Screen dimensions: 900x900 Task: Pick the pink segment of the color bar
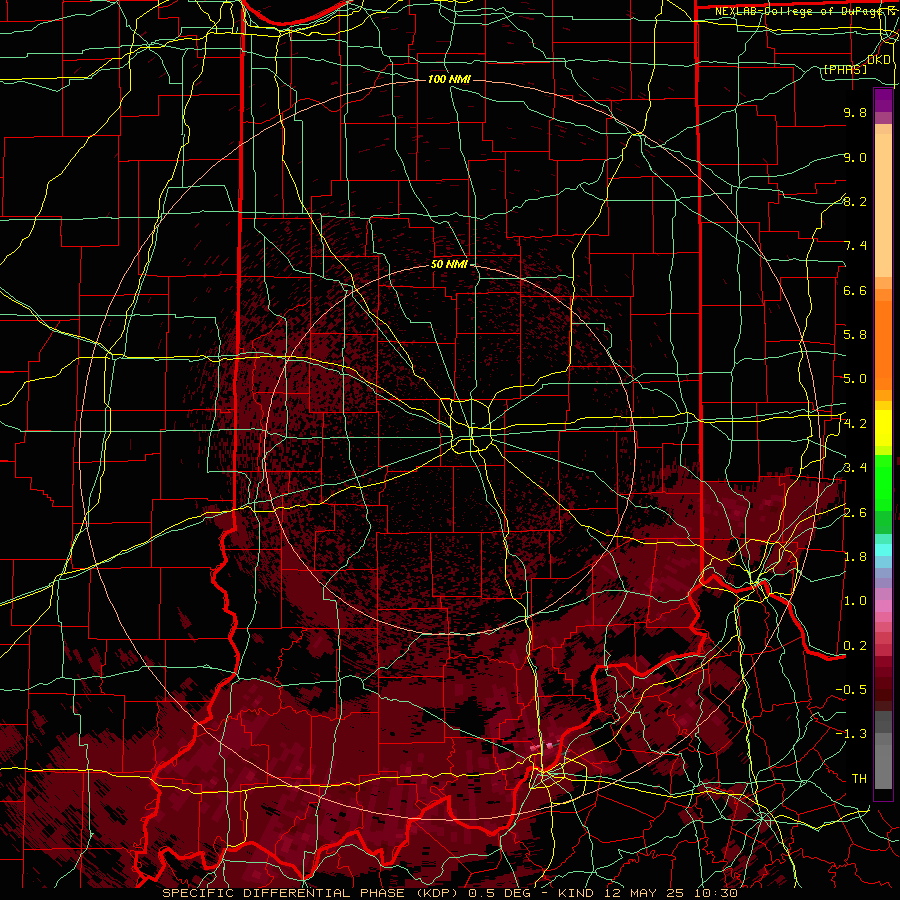[x=883, y=606]
